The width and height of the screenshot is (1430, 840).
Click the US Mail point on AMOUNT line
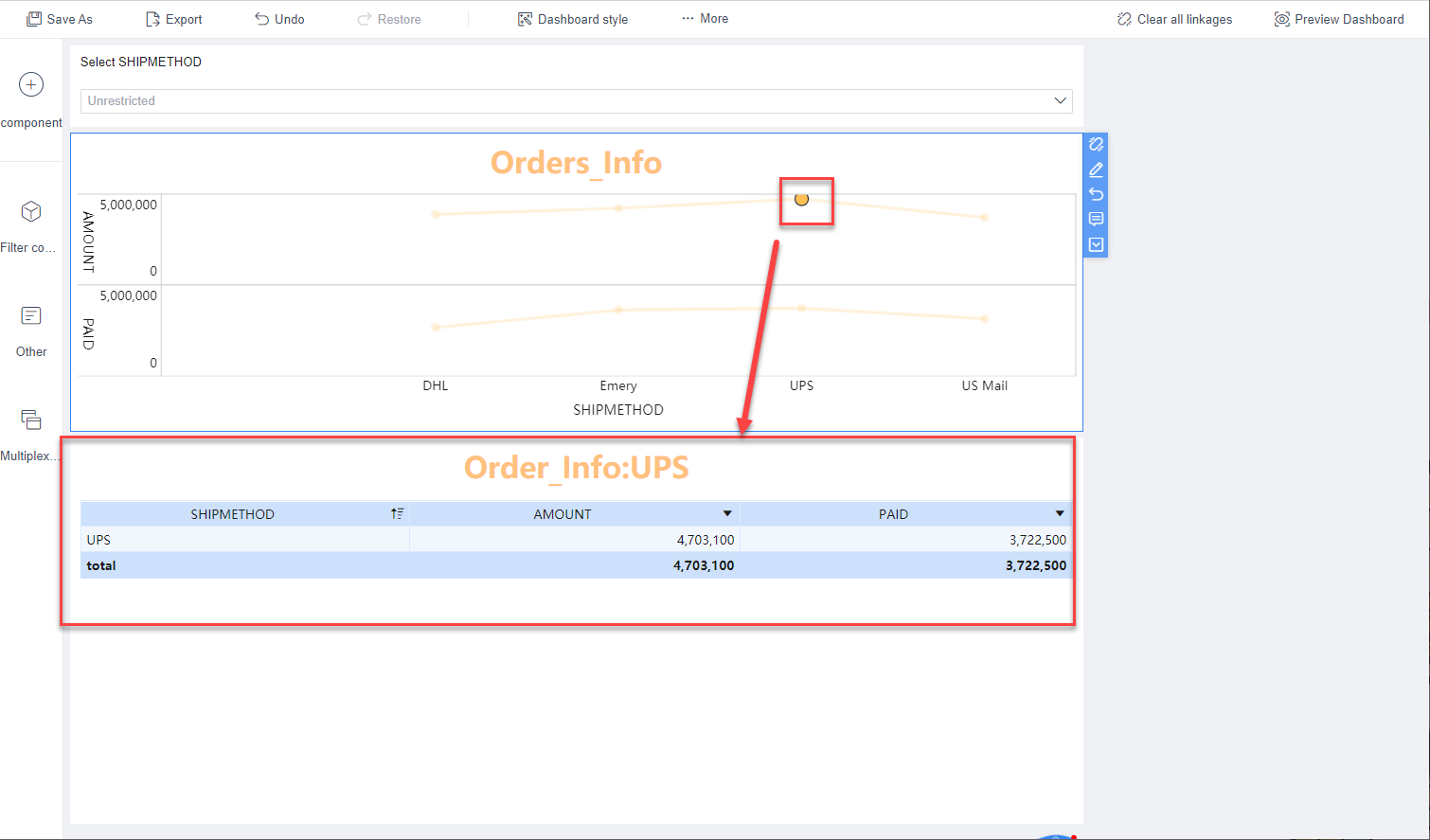(x=985, y=218)
